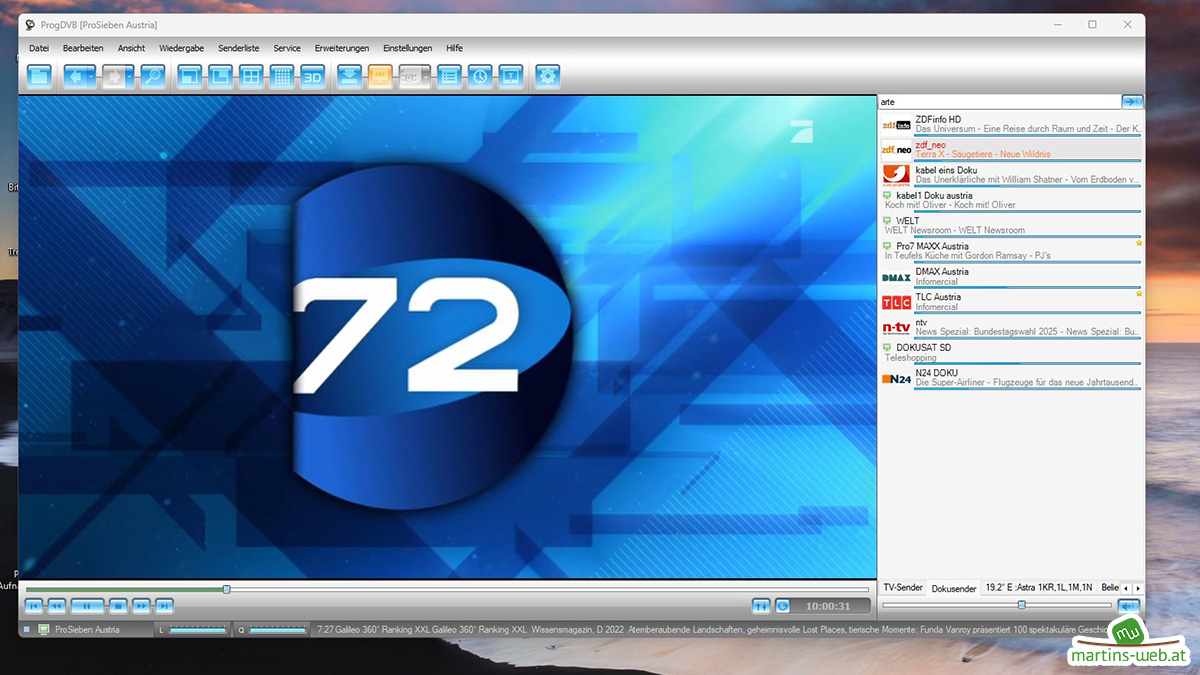1200x675 pixels.
Task: Expand the forward arrow history dropdown
Action: tap(131, 76)
